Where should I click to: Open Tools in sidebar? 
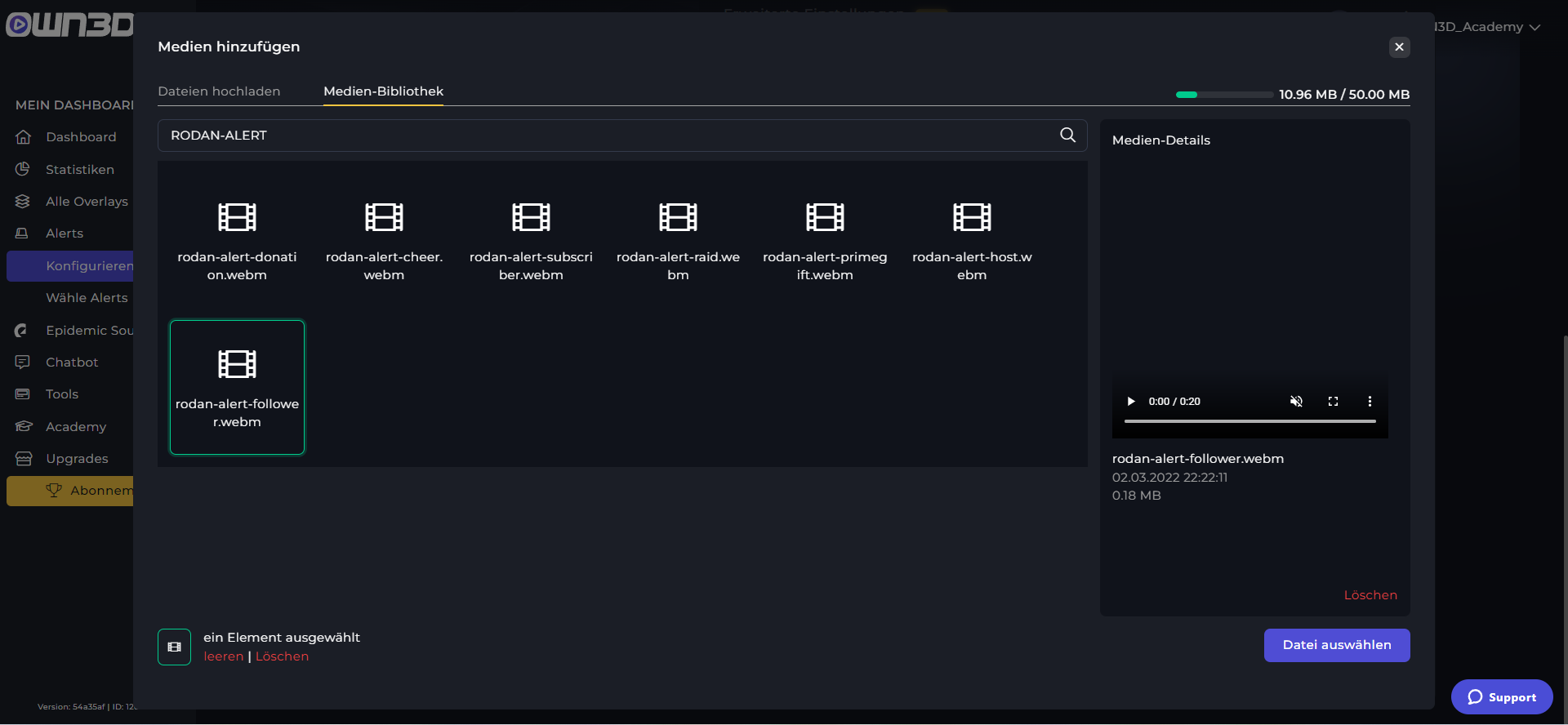62,394
